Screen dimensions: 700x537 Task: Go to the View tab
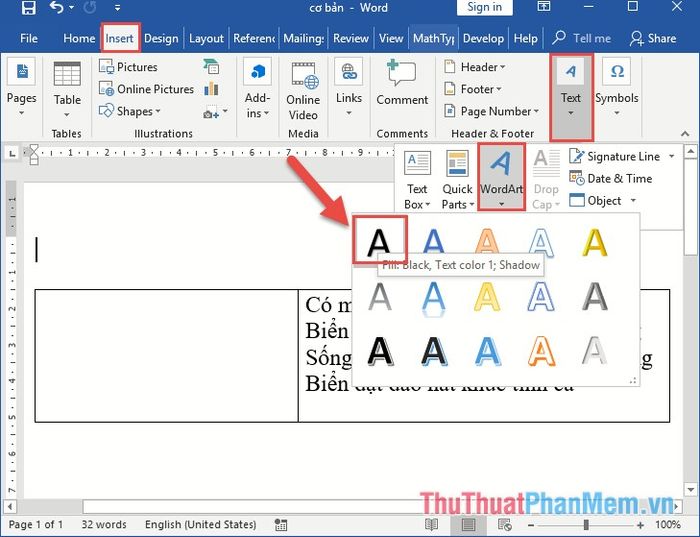pos(391,38)
